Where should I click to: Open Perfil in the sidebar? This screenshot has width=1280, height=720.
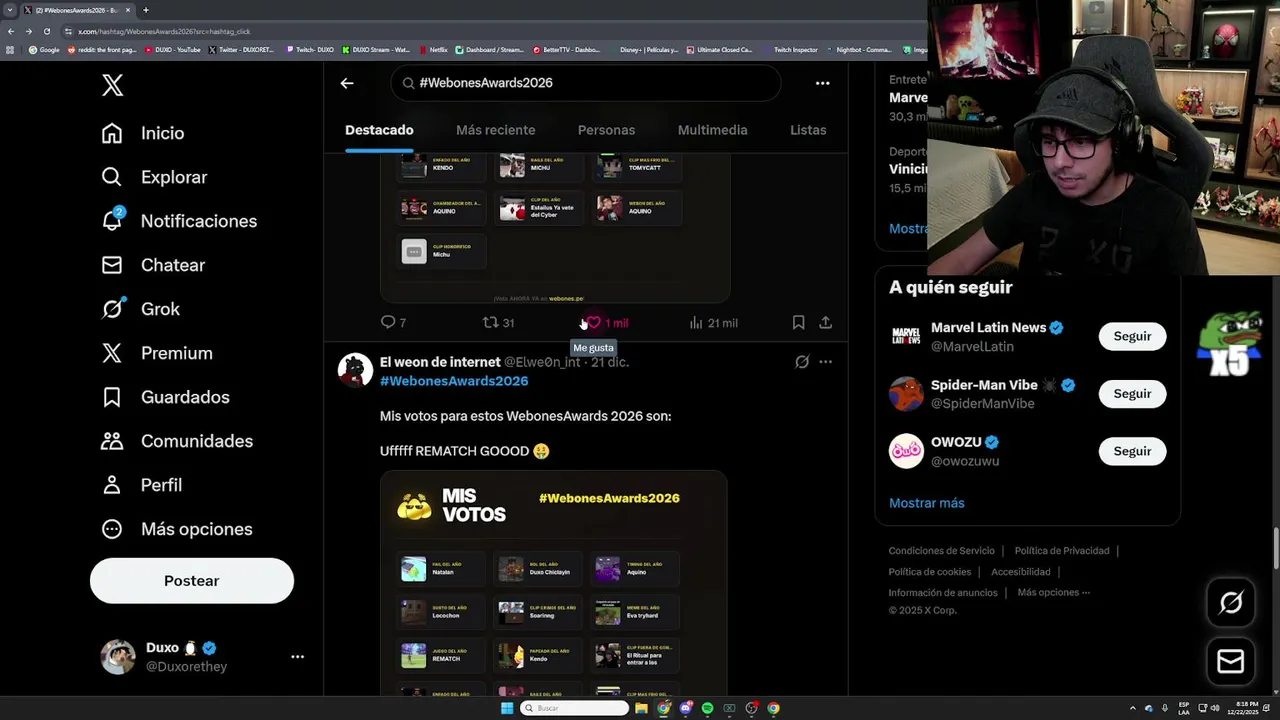(x=141, y=485)
